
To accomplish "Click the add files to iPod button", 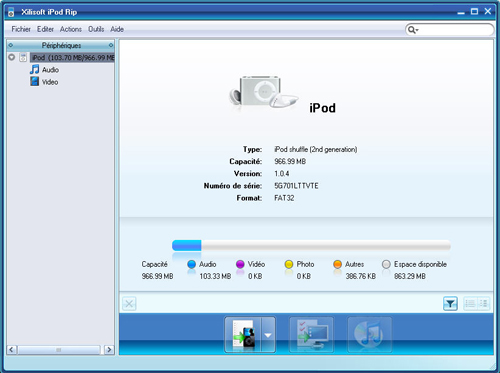I will [x=243, y=334].
